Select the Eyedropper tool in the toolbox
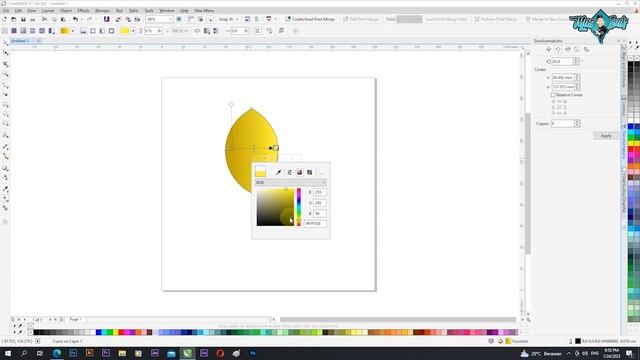 tap(5, 189)
